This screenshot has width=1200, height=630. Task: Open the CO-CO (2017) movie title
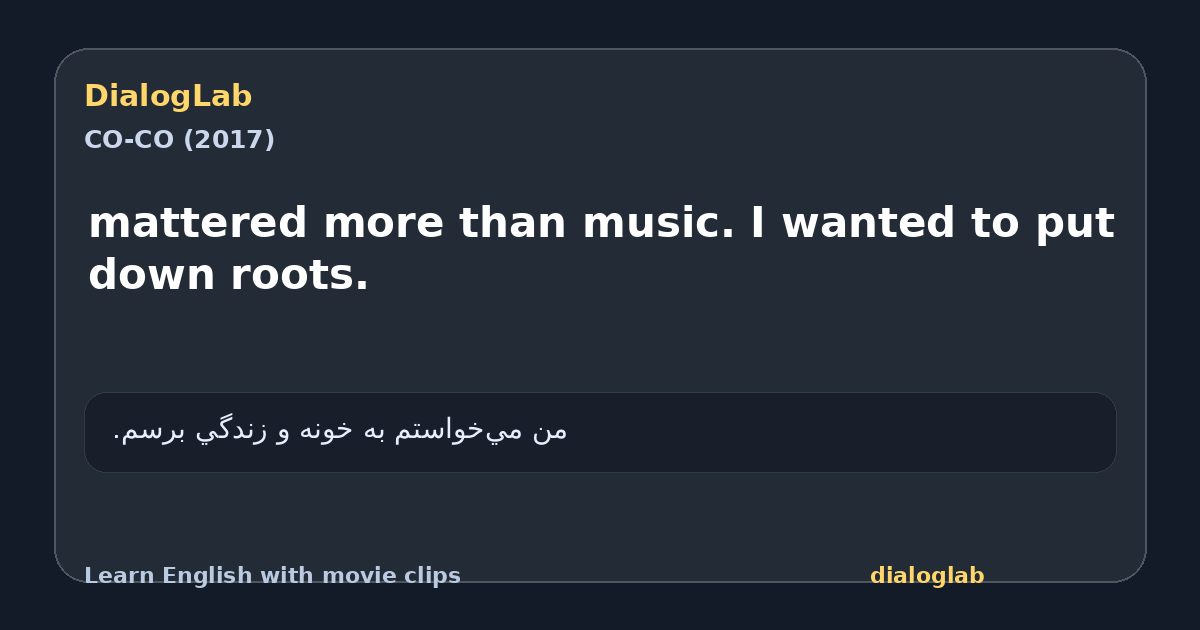179,140
